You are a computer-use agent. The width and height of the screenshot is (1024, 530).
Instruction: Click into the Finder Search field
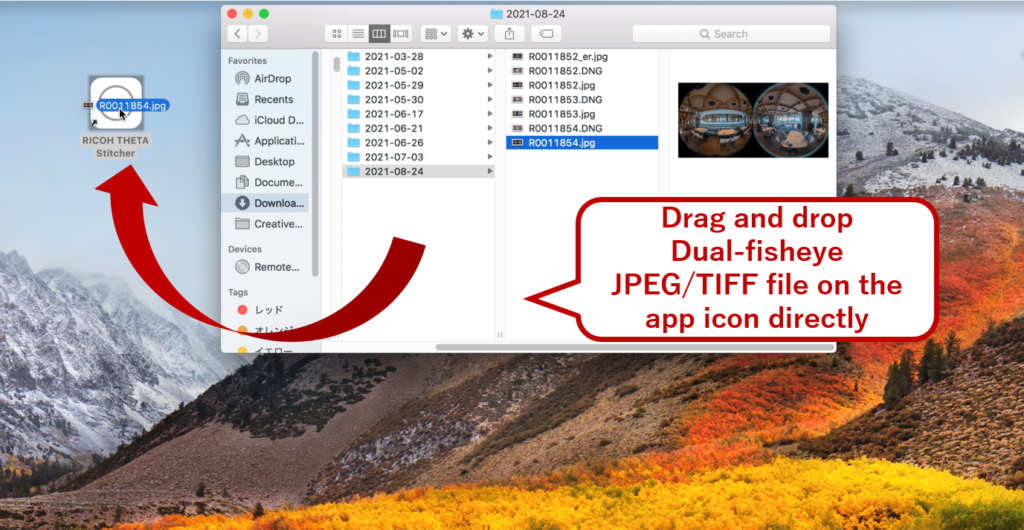coord(731,33)
